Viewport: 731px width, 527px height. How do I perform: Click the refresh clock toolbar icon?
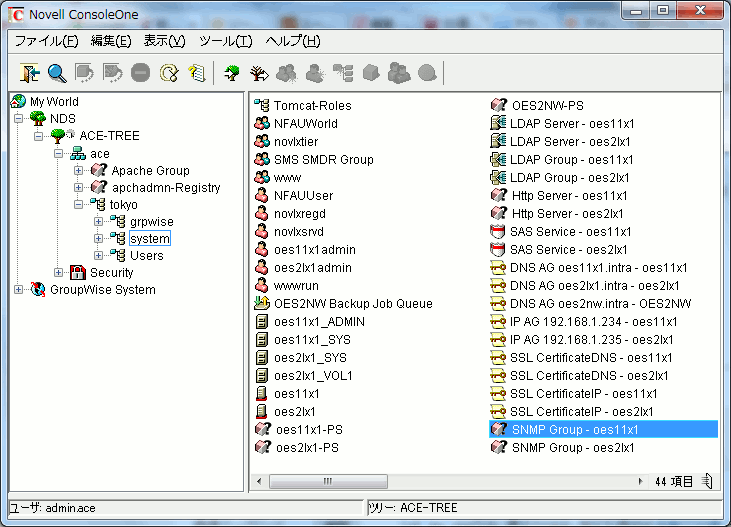click(168, 73)
